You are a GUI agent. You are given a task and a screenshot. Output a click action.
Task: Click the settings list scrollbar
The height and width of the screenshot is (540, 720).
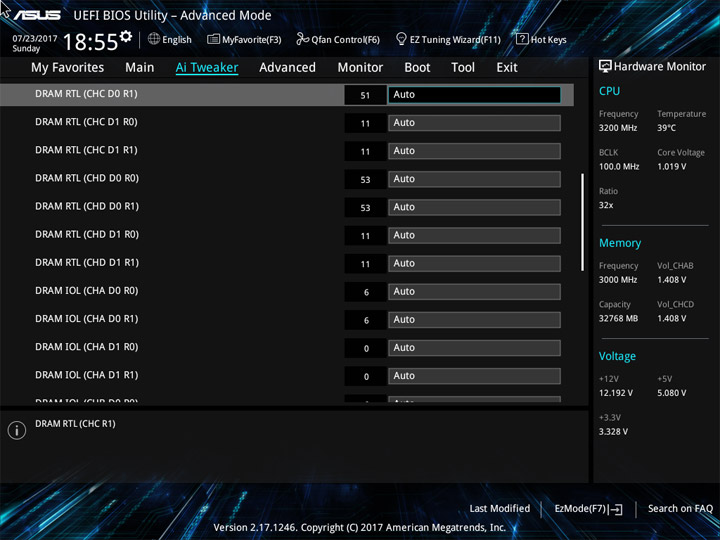tap(582, 222)
